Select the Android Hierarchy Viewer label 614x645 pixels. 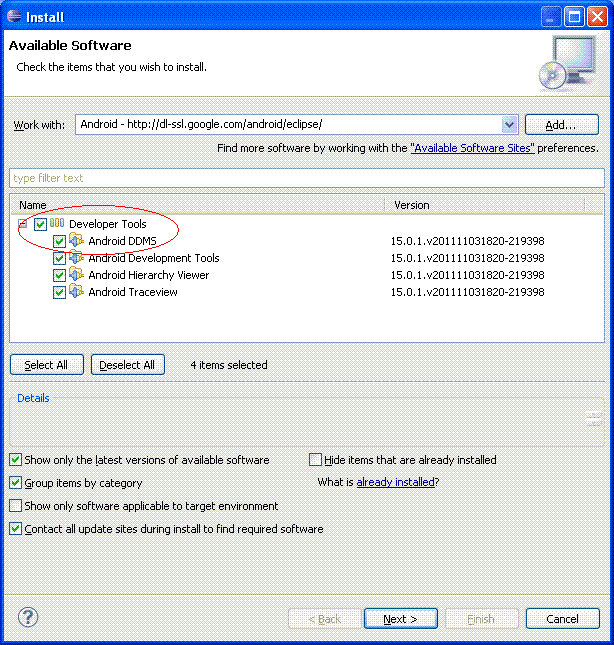tap(149, 275)
